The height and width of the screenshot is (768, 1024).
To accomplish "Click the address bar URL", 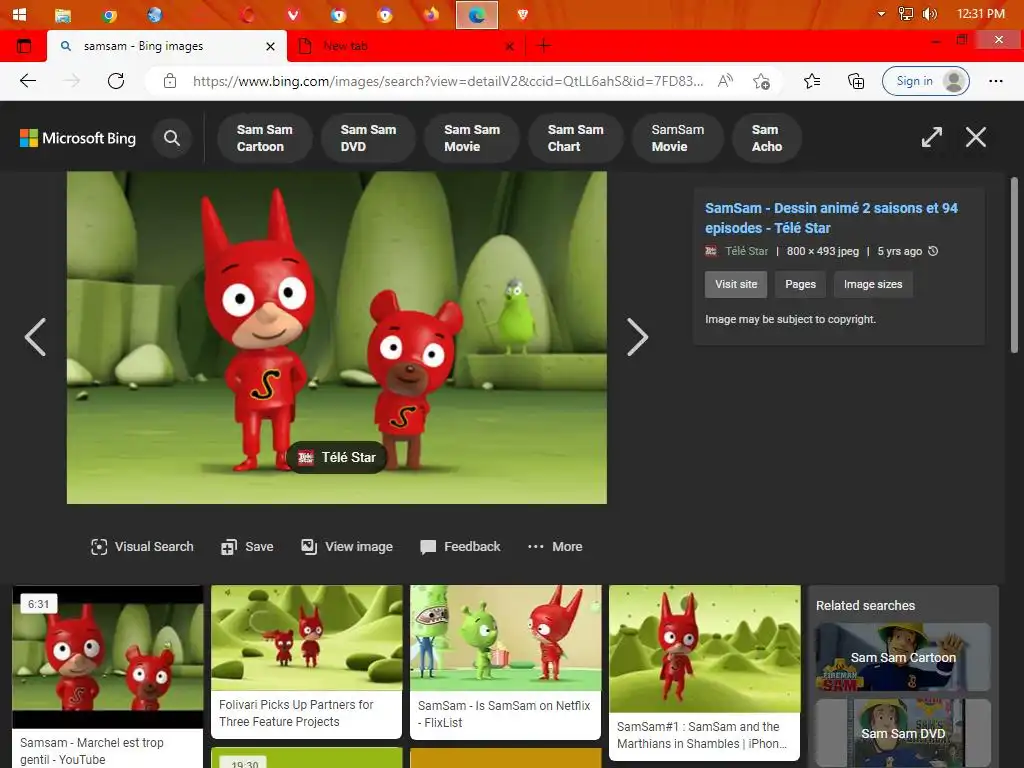I will [x=448, y=81].
